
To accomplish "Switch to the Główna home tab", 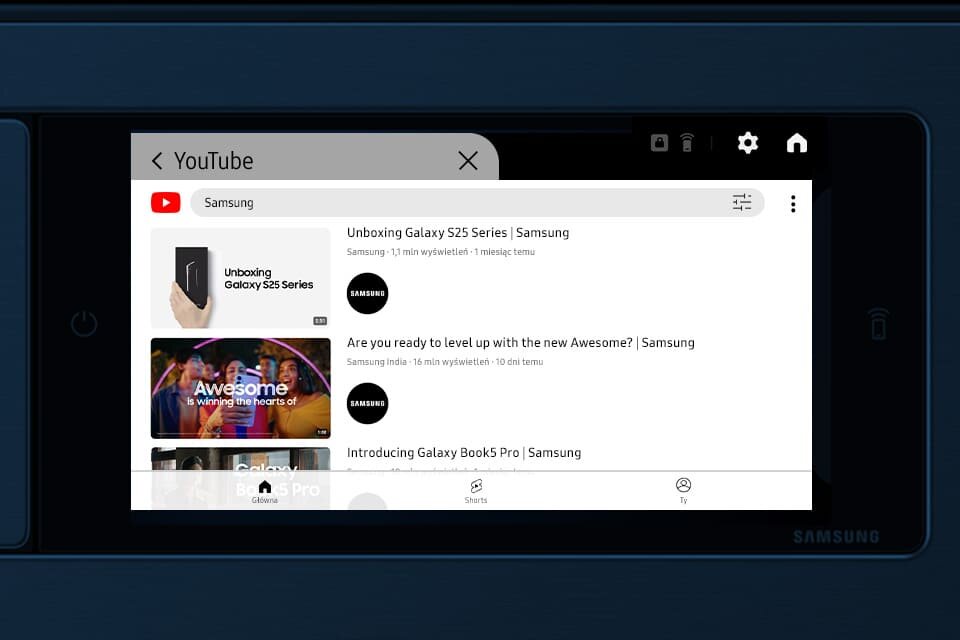I will pyautogui.click(x=264, y=490).
